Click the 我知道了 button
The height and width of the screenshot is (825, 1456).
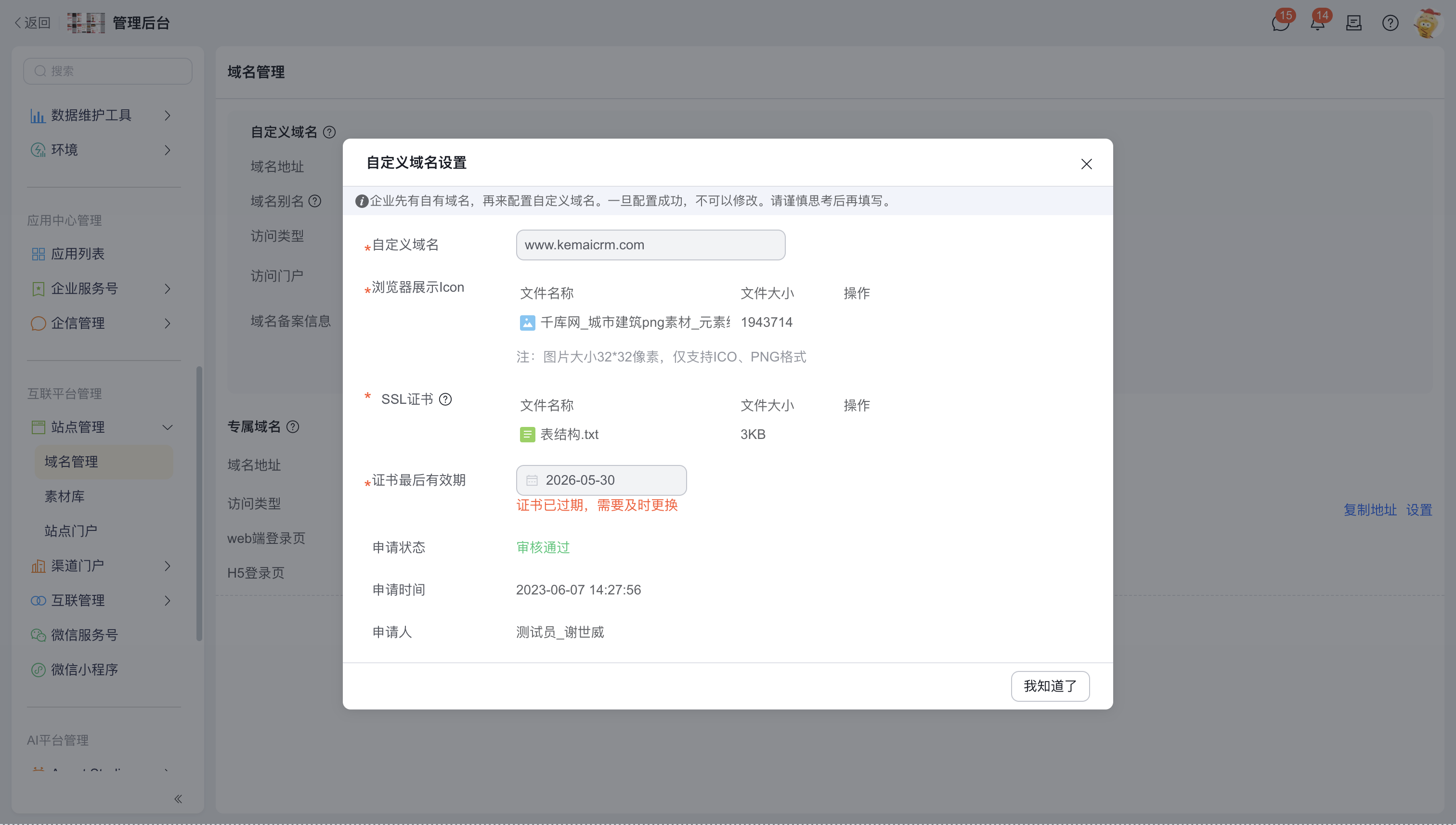1050,686
